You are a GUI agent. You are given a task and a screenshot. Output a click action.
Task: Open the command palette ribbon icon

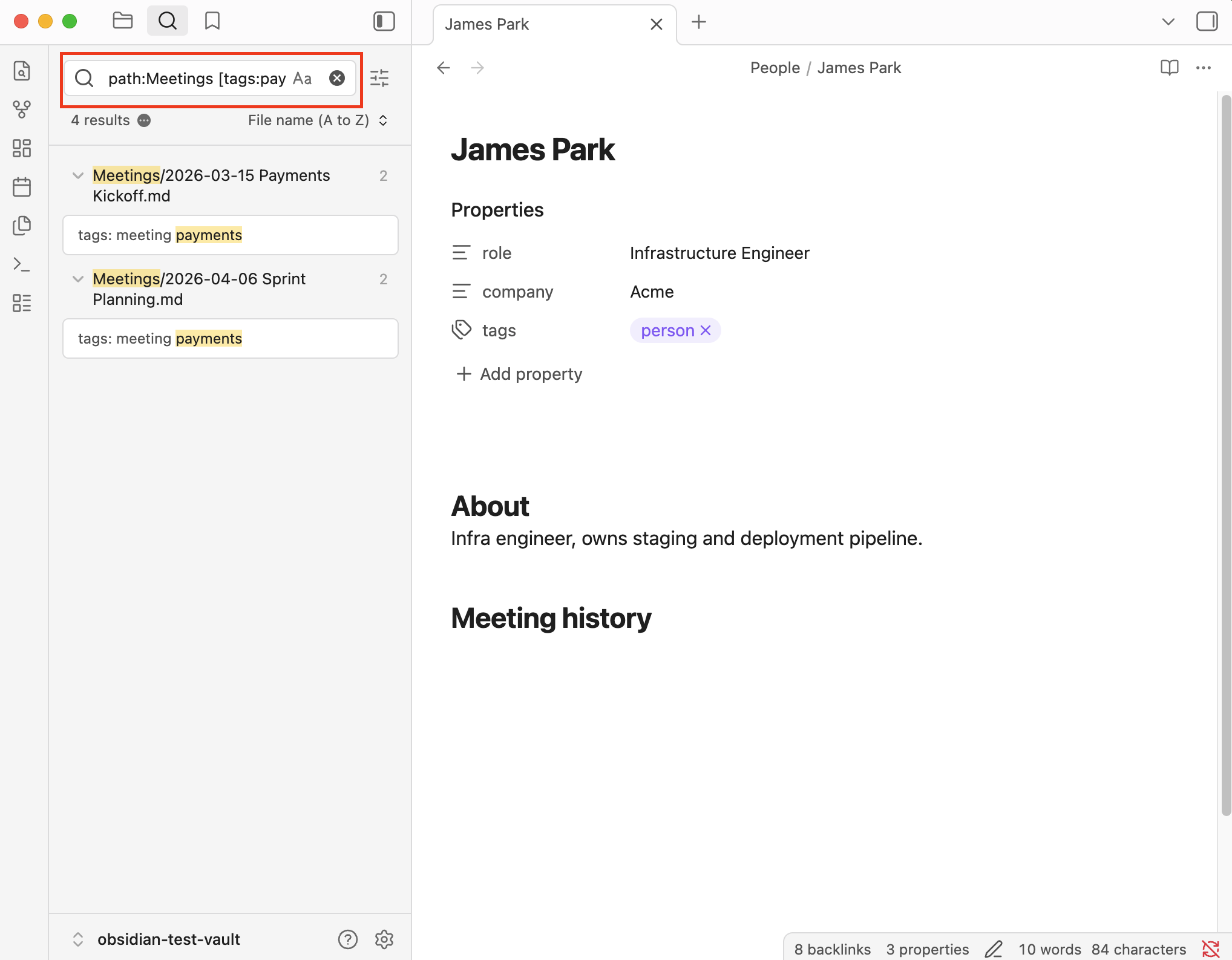22,264
